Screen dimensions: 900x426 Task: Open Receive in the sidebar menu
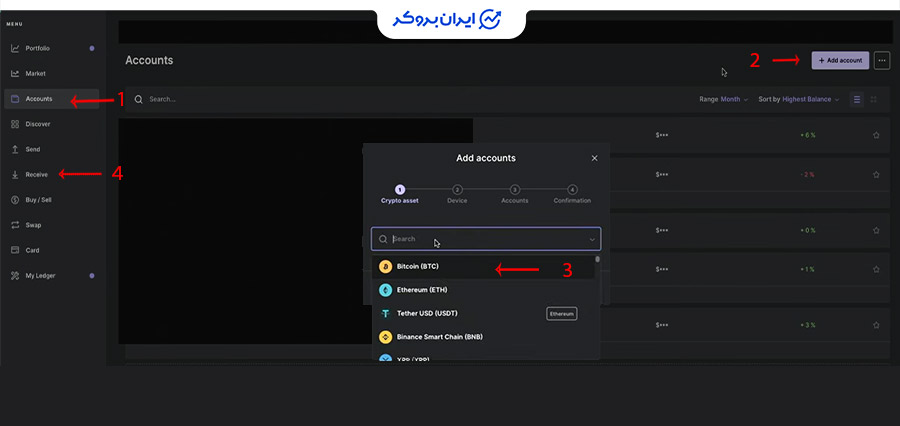(37, 175)
